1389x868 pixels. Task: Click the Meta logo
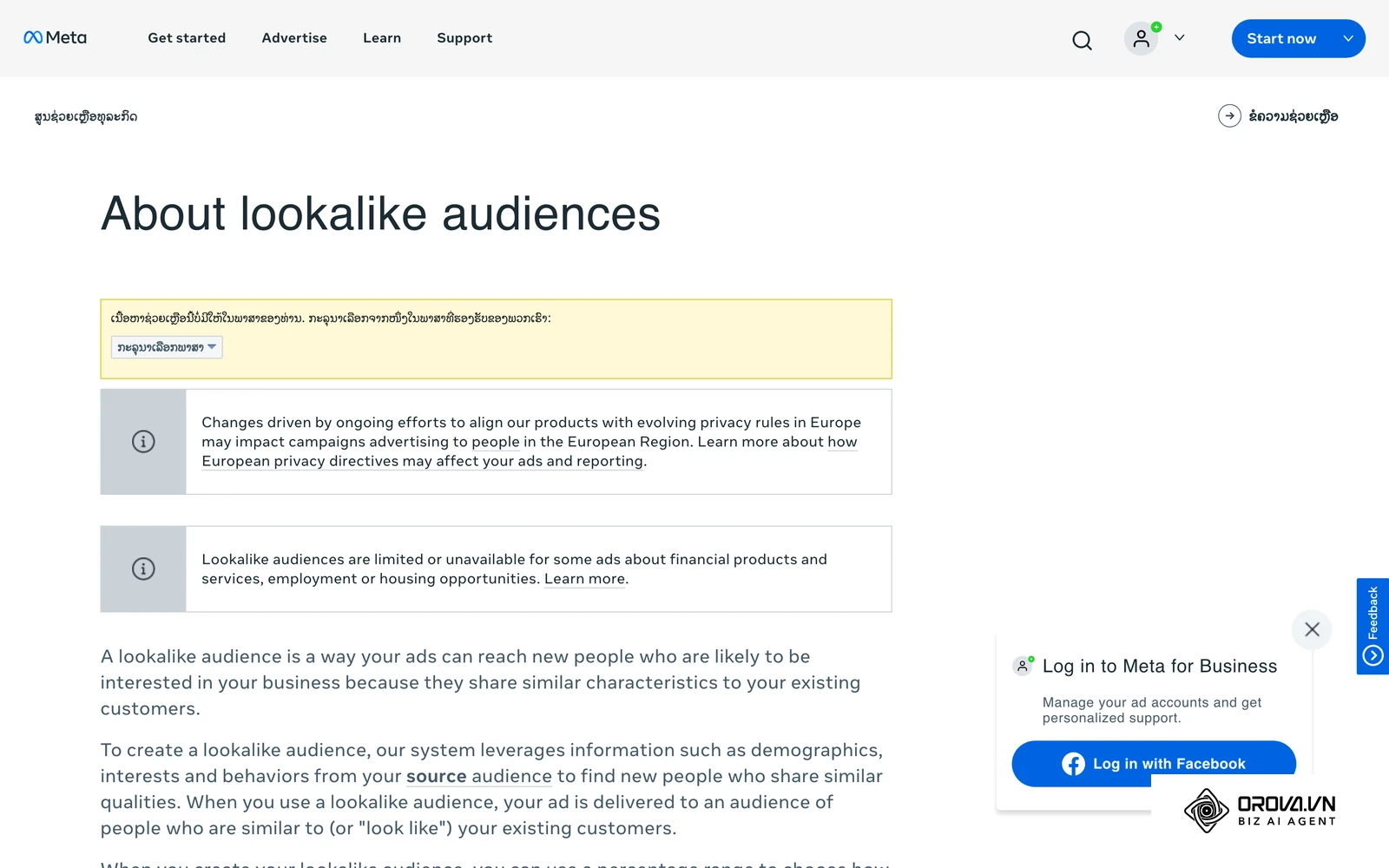pos(55,37)
